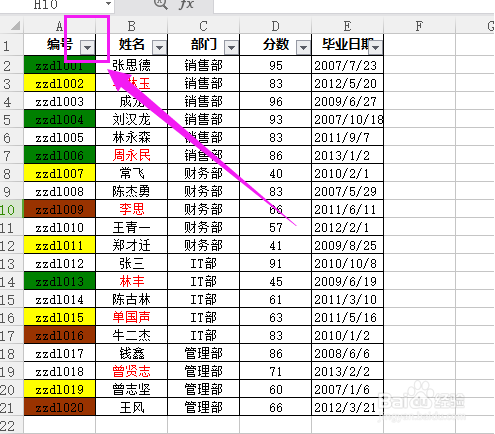495x434 pixels.
Task: Select column B header
Action: [132, 26]
